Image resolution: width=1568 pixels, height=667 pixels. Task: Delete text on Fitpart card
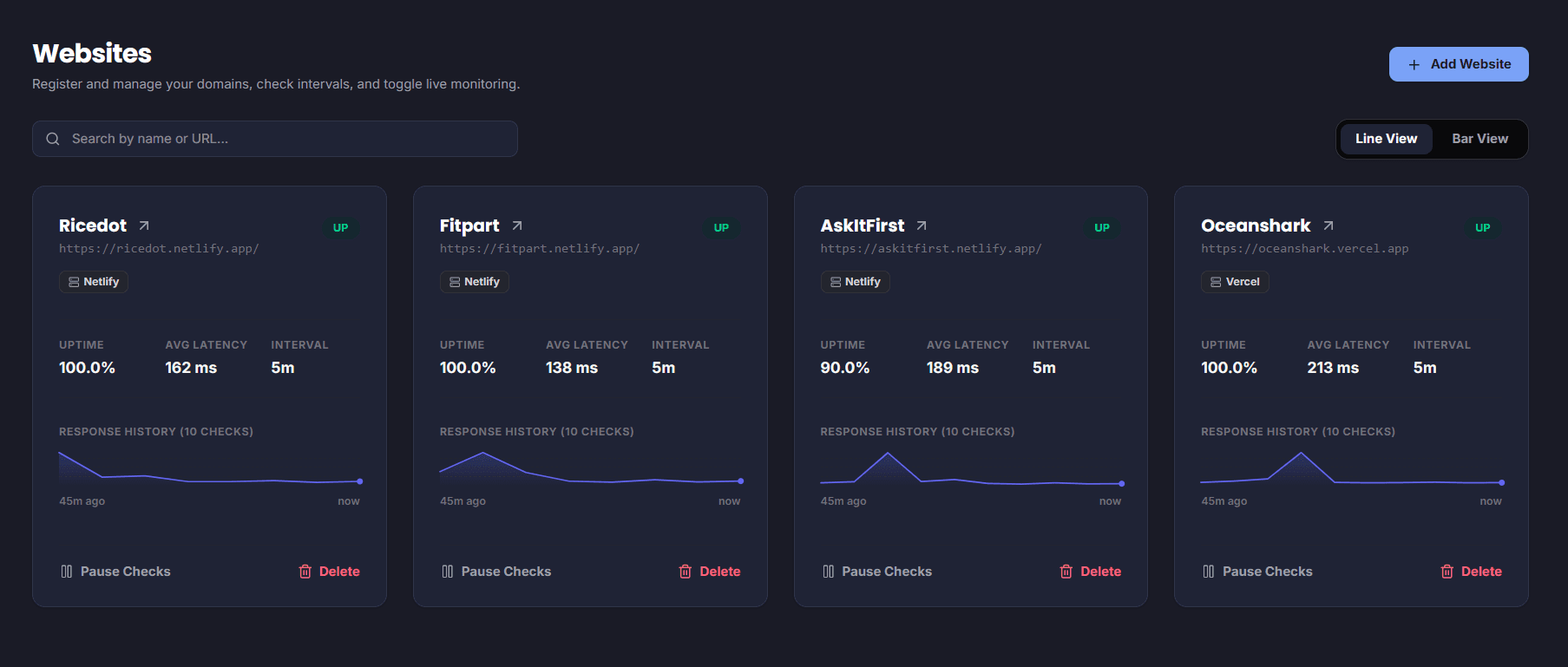[720, 572]
